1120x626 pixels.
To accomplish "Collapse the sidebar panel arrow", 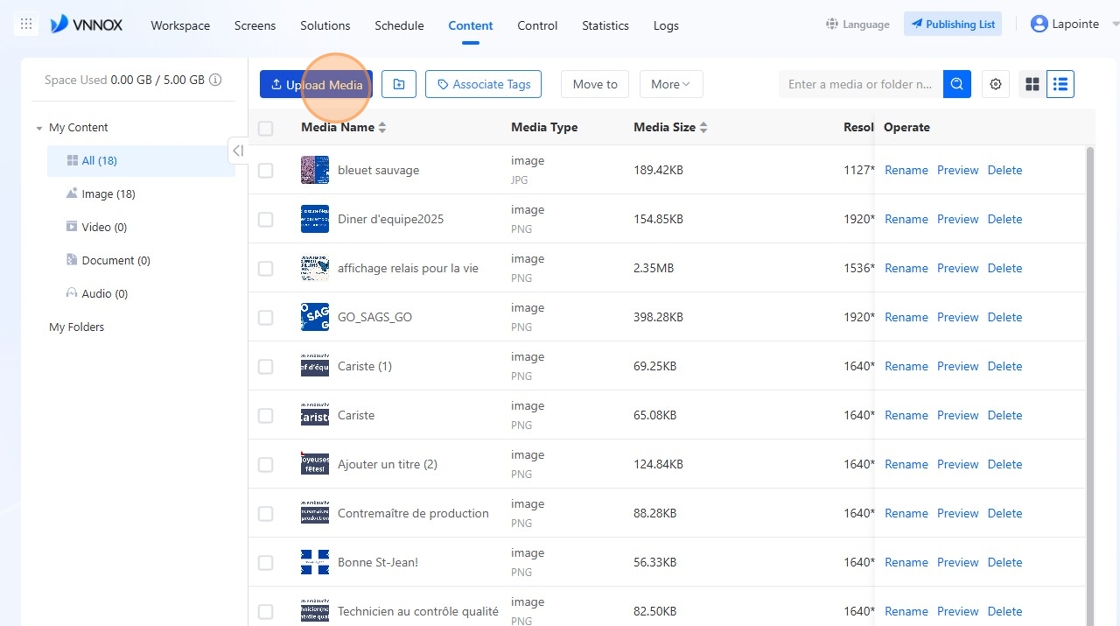I will point(238,151).
